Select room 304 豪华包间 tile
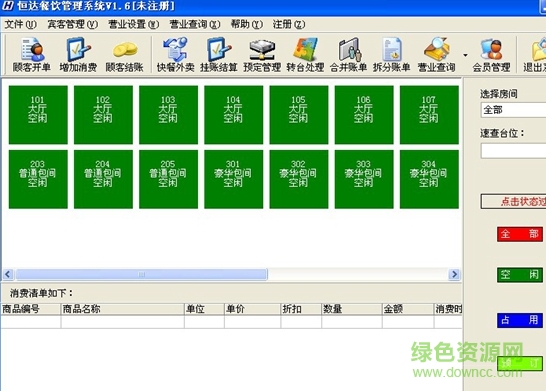The width and height of the screenshot is (546, 391). (429, 179)
